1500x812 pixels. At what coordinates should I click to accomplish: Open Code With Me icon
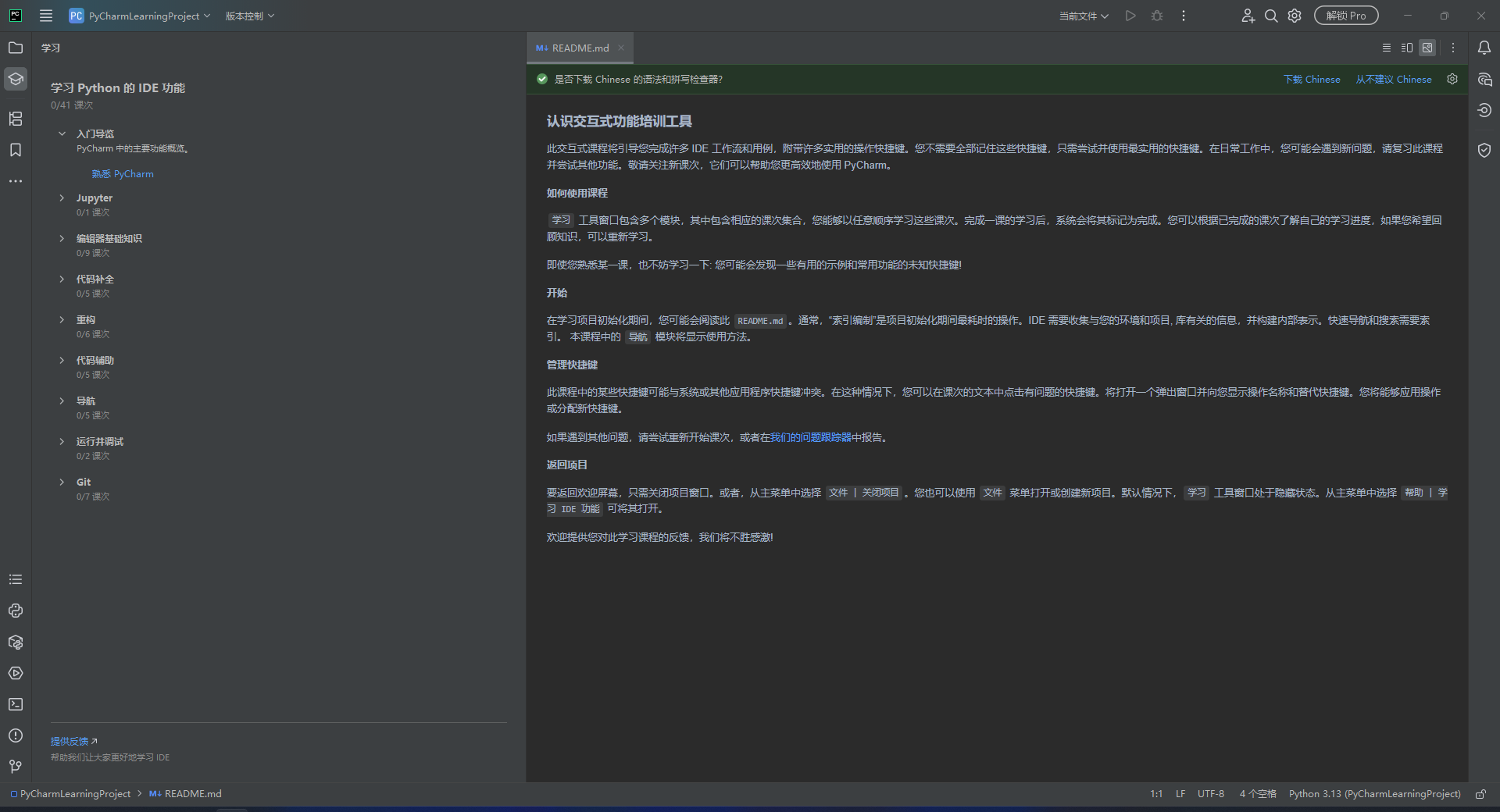[x=1248, y=16]
